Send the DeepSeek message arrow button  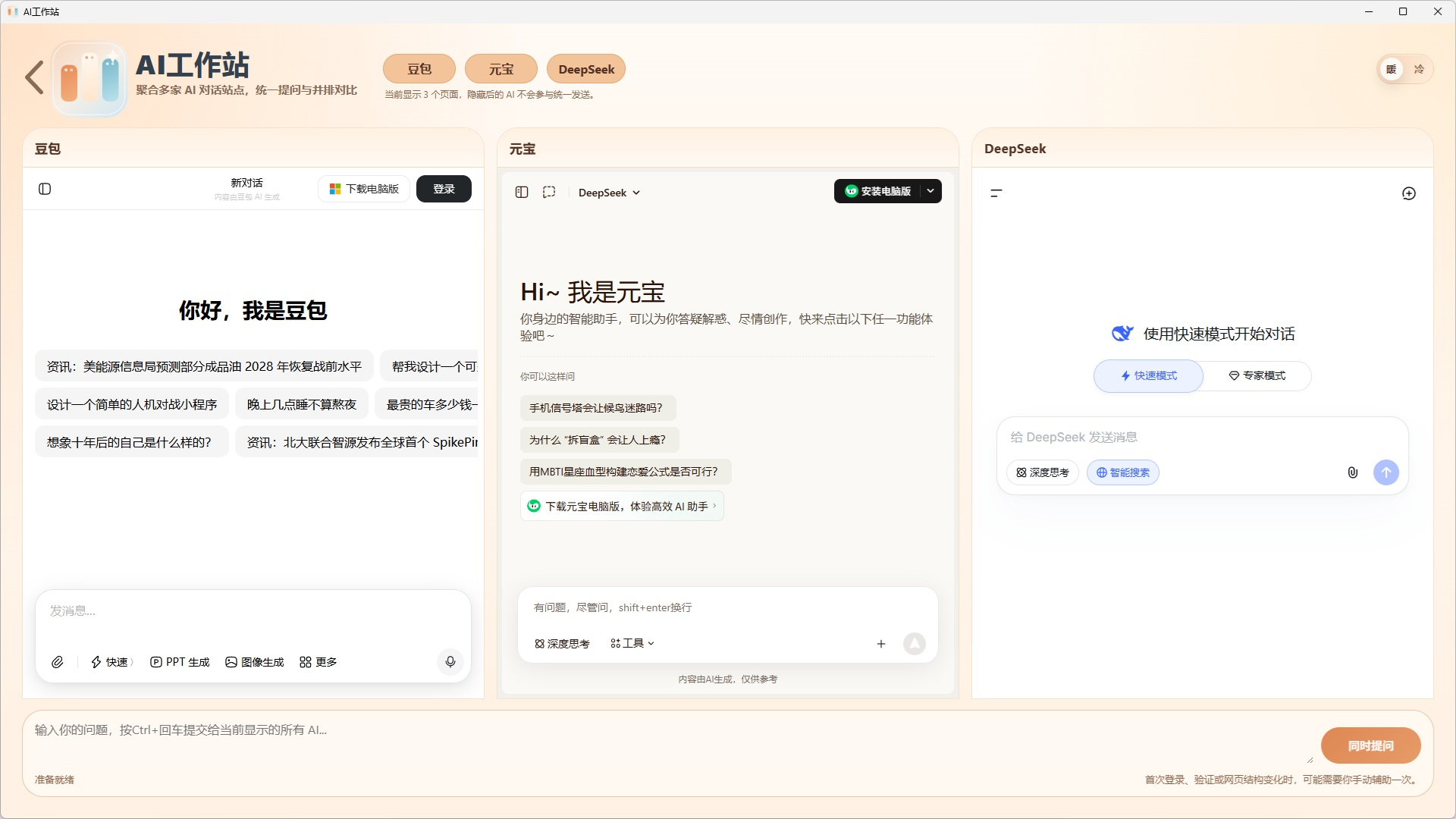tap(1386, 472)
